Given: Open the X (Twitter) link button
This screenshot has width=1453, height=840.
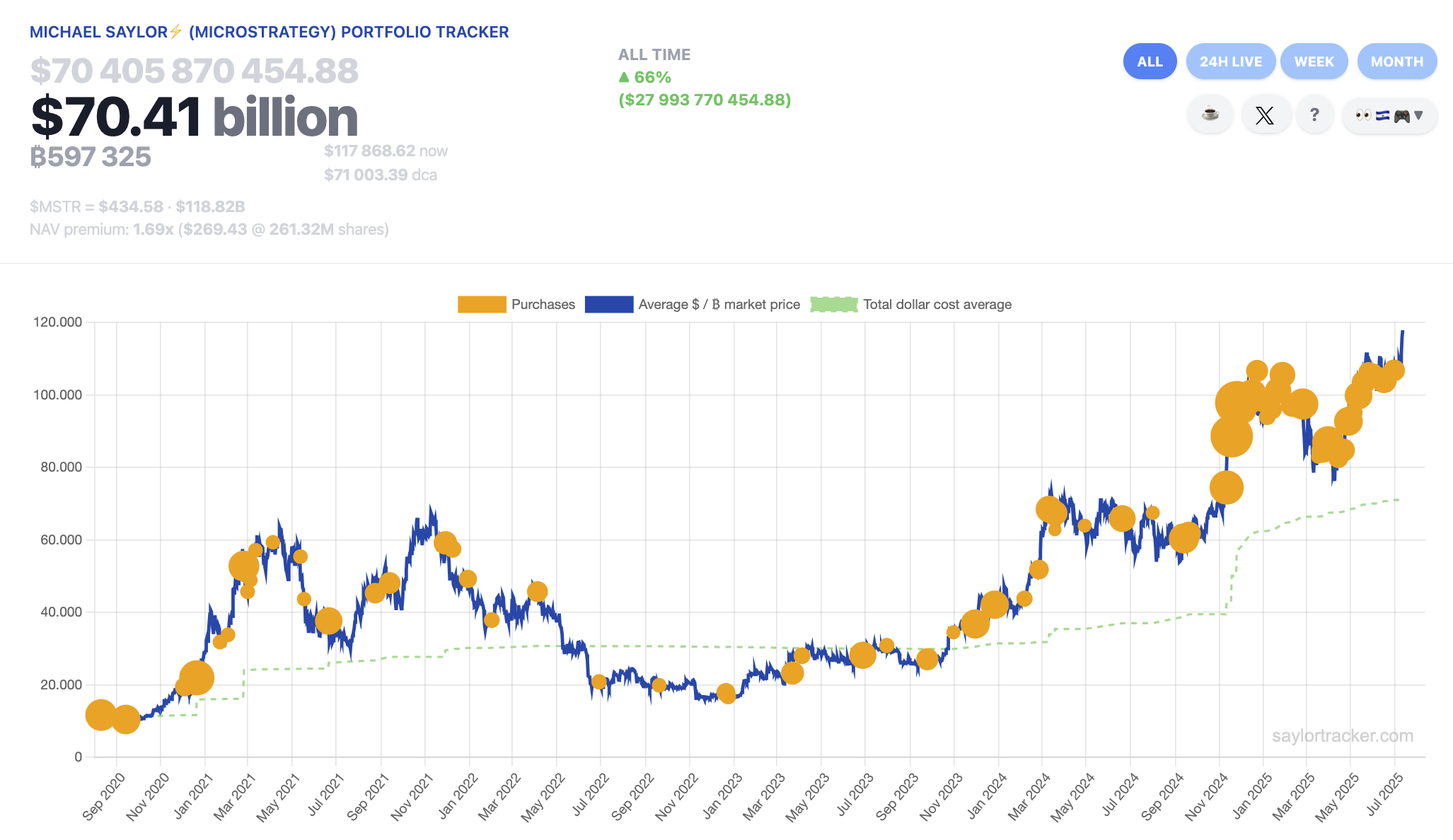Looking at the screenshot, I should 1264,115.
